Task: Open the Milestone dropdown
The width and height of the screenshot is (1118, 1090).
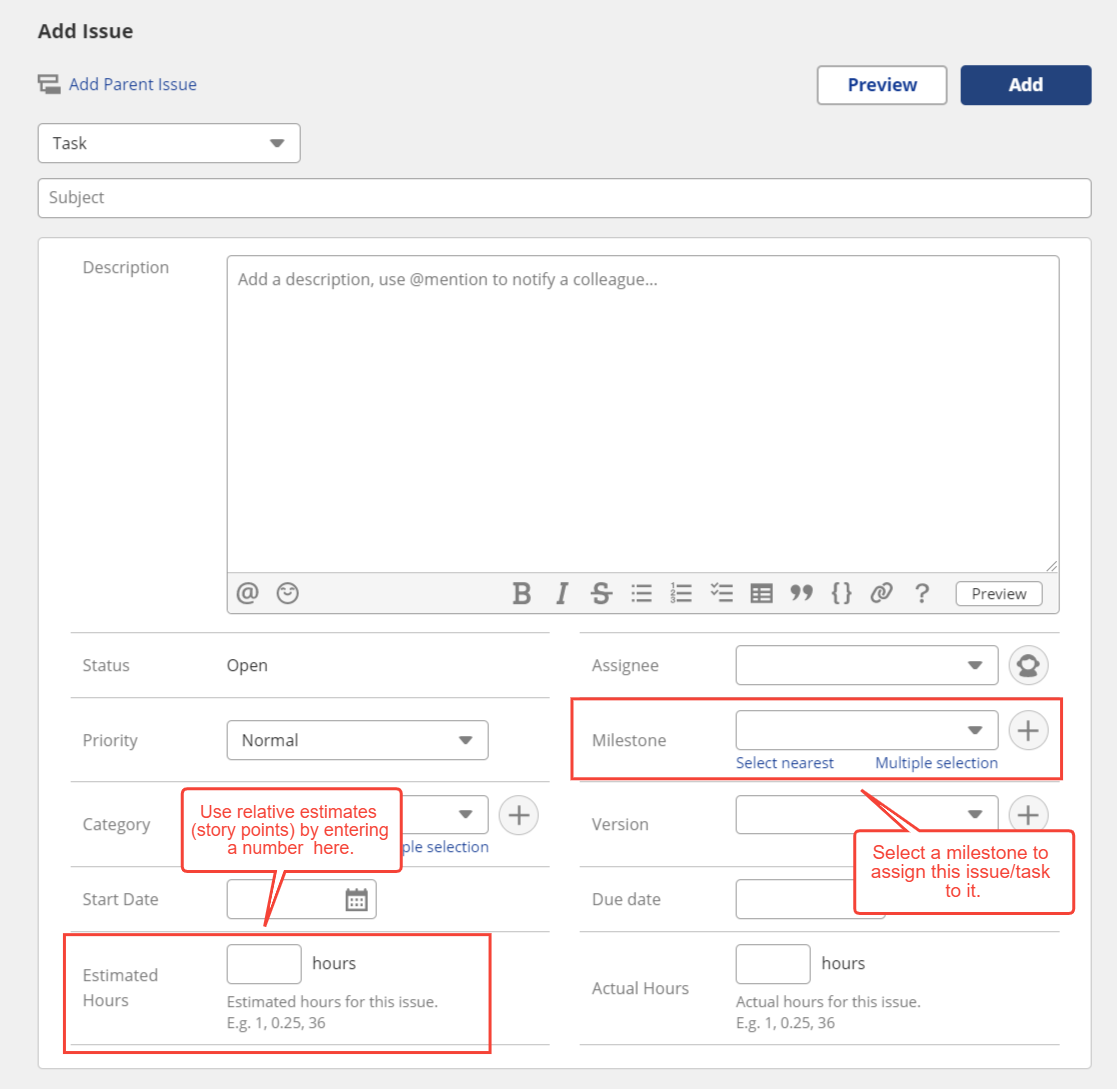Action: (x=866, y=730)
